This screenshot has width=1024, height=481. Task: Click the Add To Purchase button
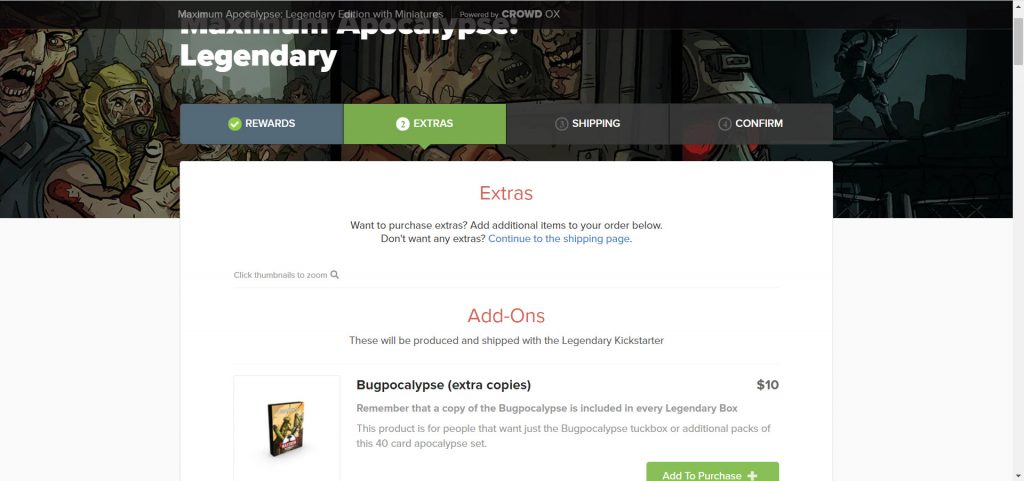pos(712,473)
